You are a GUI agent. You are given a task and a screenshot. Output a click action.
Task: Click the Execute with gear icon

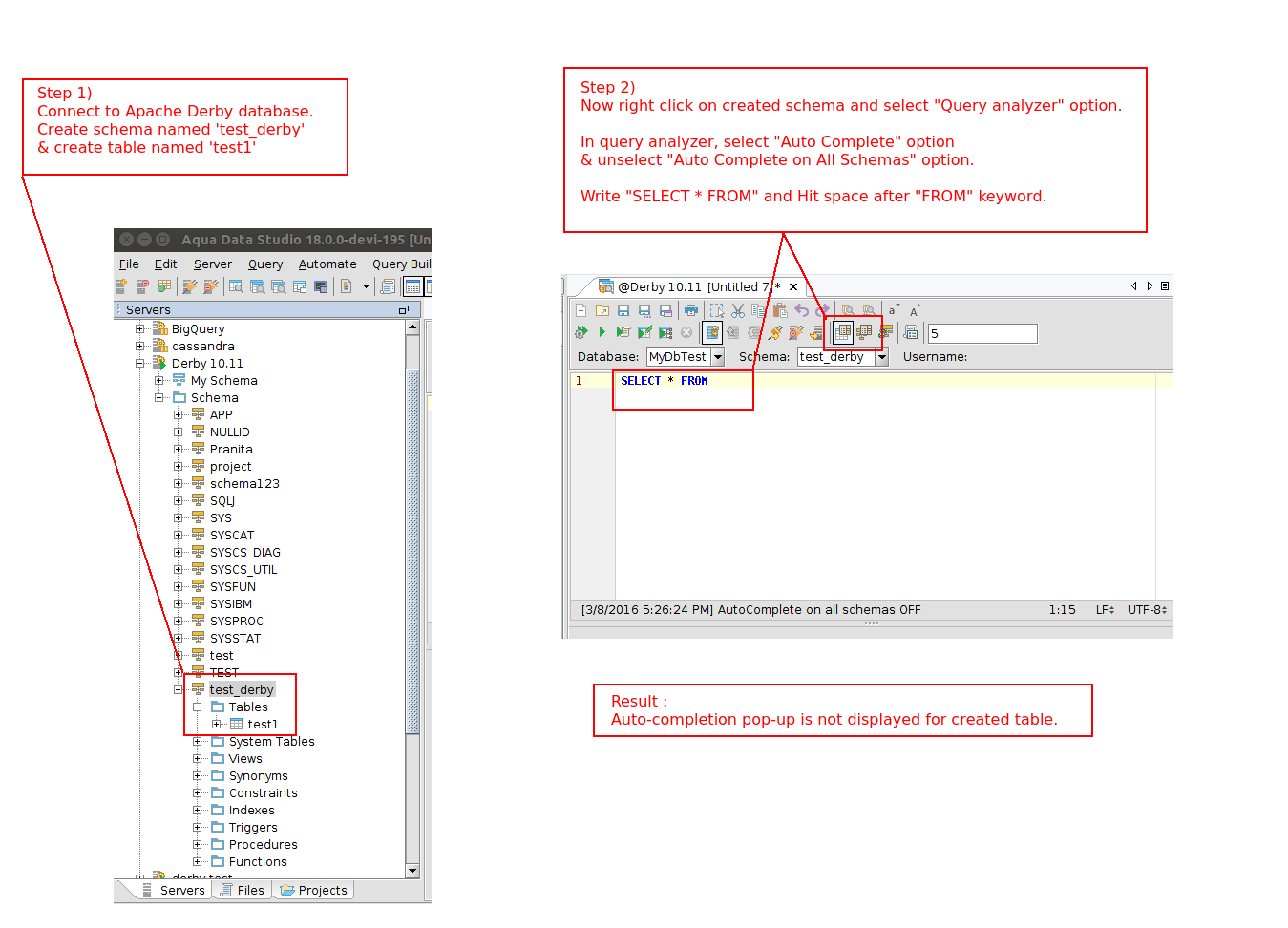pos(581,332)
